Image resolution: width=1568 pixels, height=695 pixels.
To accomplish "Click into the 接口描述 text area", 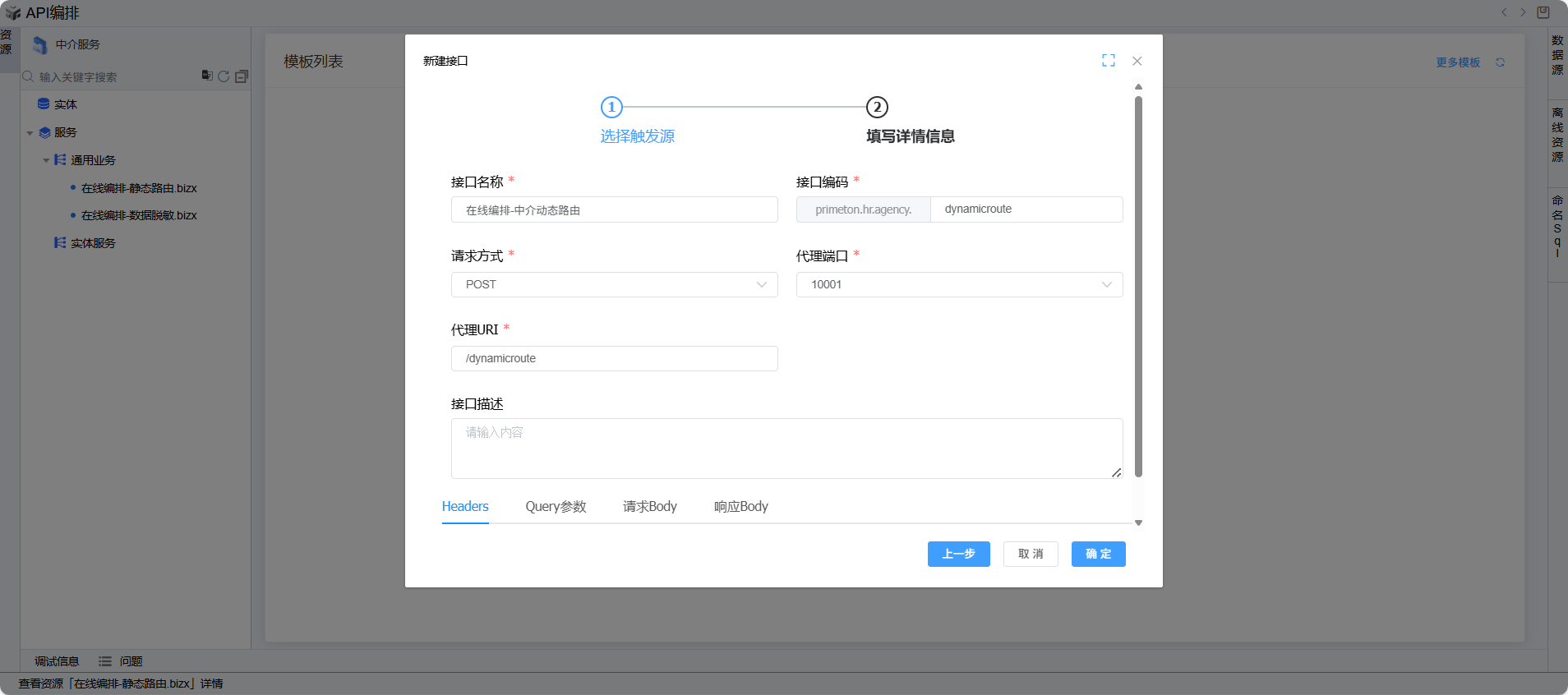I will point(786,449).
